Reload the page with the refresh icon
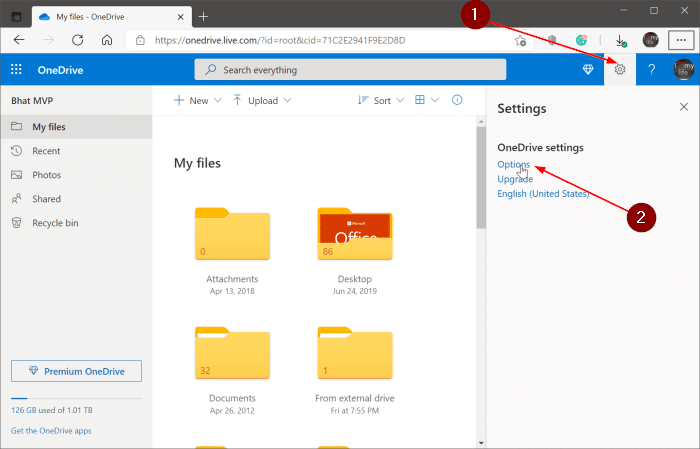Image resolution: width=700 pixels, height=449 pixels. point(78,40)
